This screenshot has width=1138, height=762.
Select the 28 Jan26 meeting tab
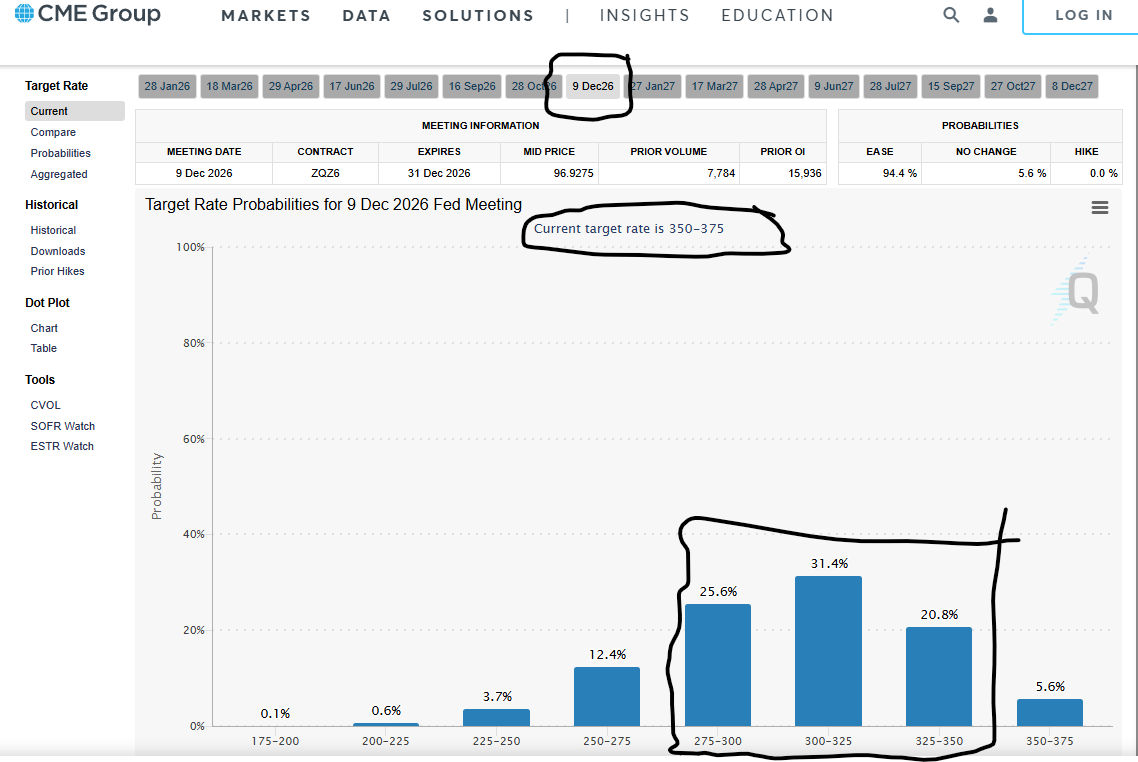pyautogui.click(x=167, y=86)
